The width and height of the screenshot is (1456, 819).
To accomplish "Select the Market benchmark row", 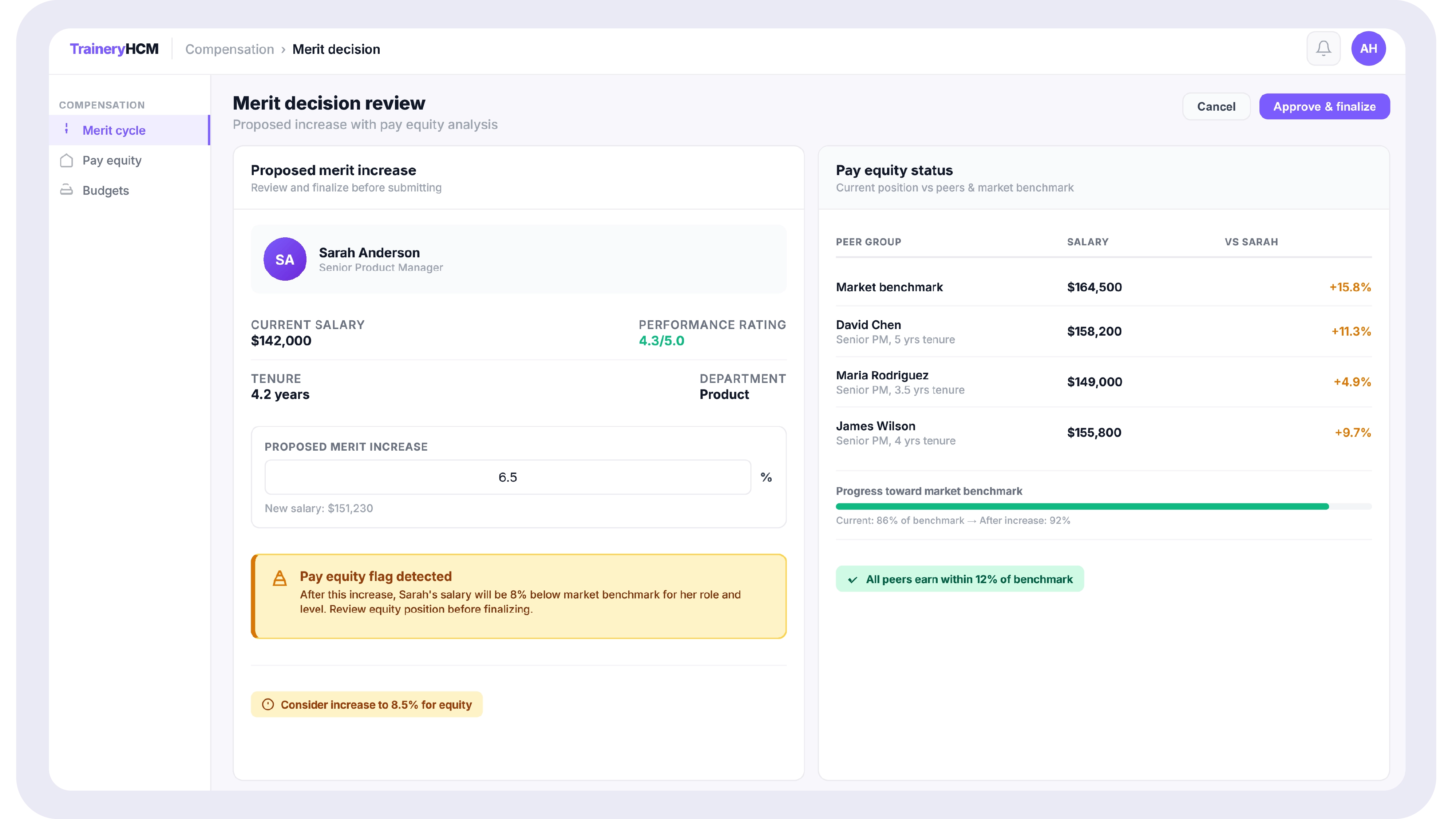I will coord(1103,287).
